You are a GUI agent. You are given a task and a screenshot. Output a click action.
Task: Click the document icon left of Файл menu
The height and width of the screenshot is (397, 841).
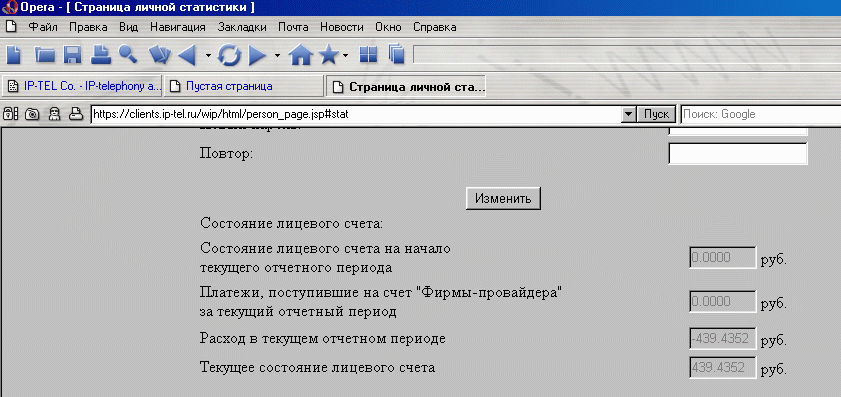(x=11, y=27)
